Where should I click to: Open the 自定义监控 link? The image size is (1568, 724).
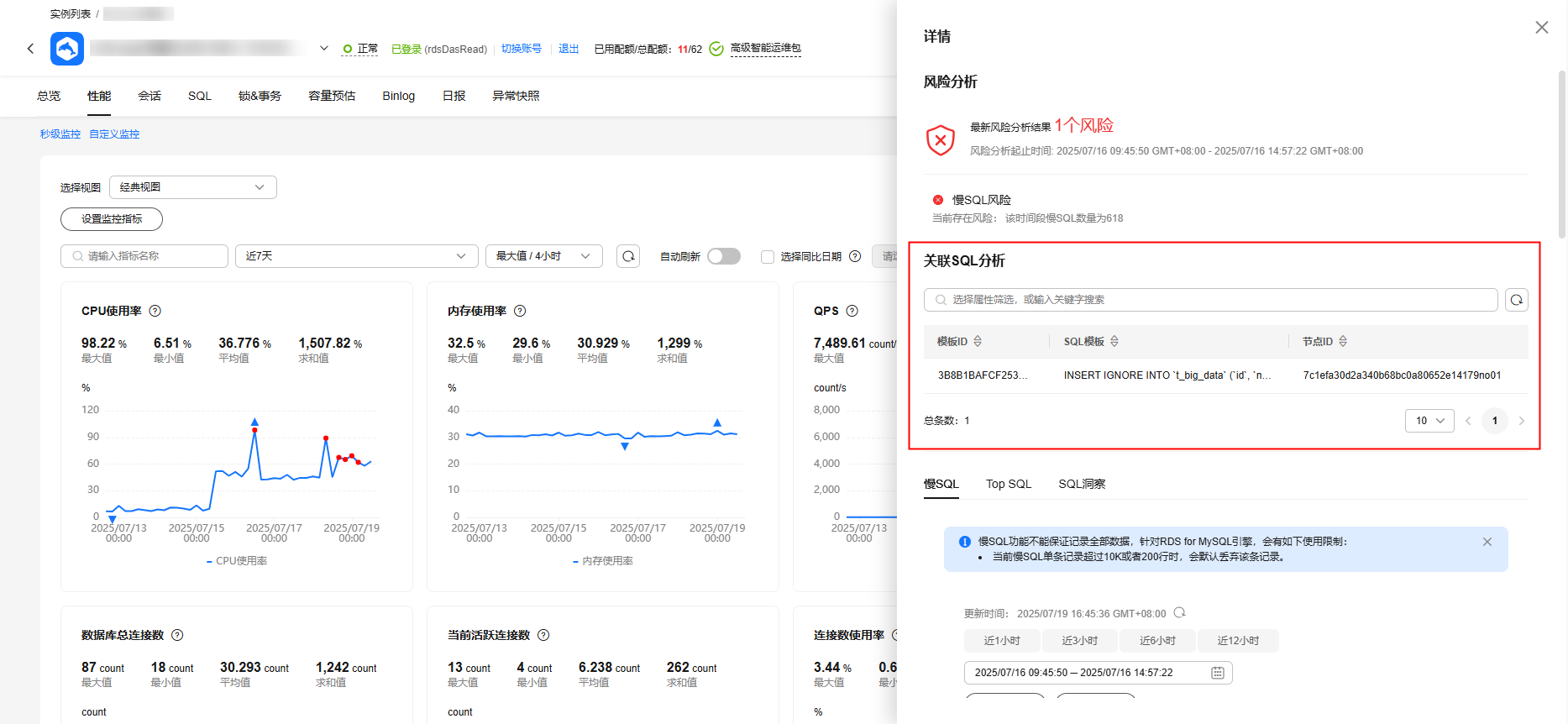pos(114,134)
